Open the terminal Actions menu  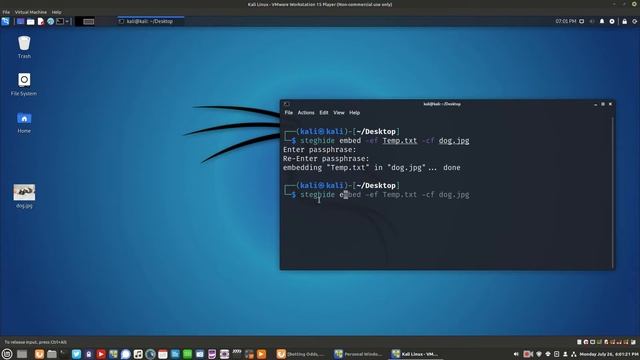pyautogui.click(x=306, y=113)
